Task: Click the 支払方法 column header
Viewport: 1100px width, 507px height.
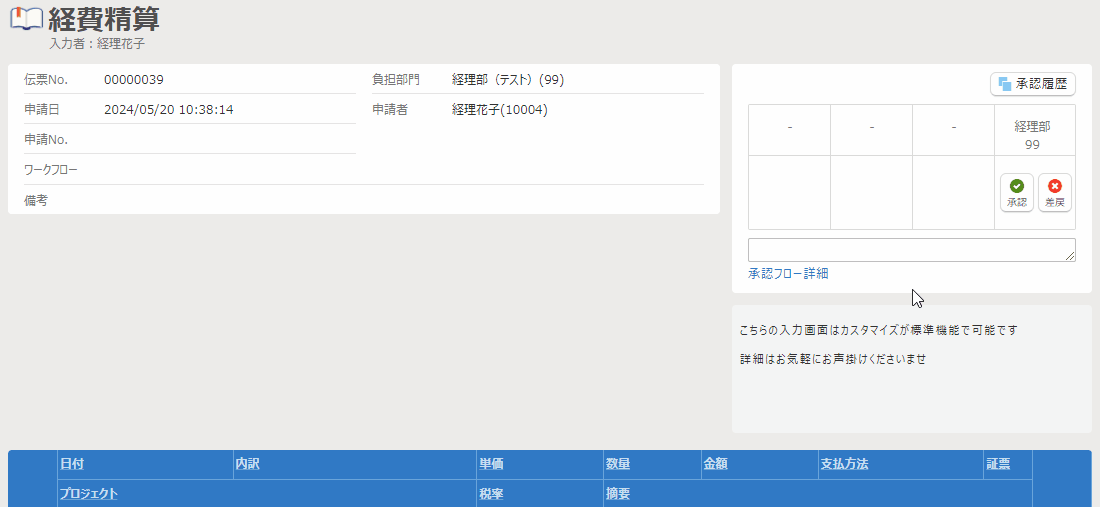Action: pos(844,464)
